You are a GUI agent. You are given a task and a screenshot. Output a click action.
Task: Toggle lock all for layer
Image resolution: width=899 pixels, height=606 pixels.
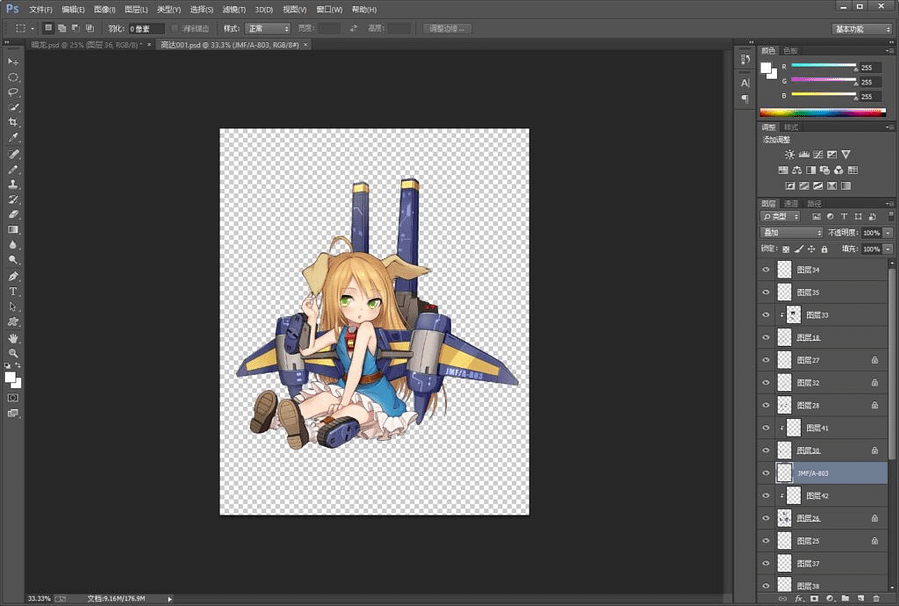tap(824, 249)
